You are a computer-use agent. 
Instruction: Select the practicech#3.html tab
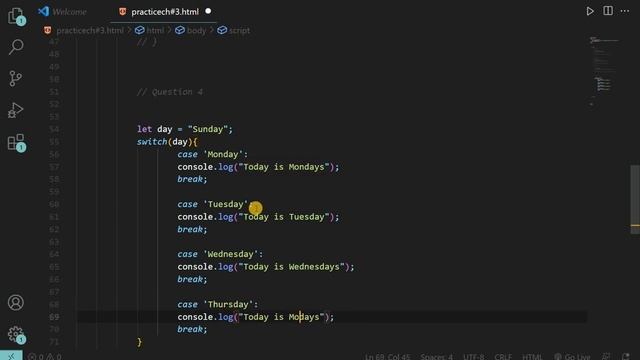pyautogui.click(x=164, y=12)
